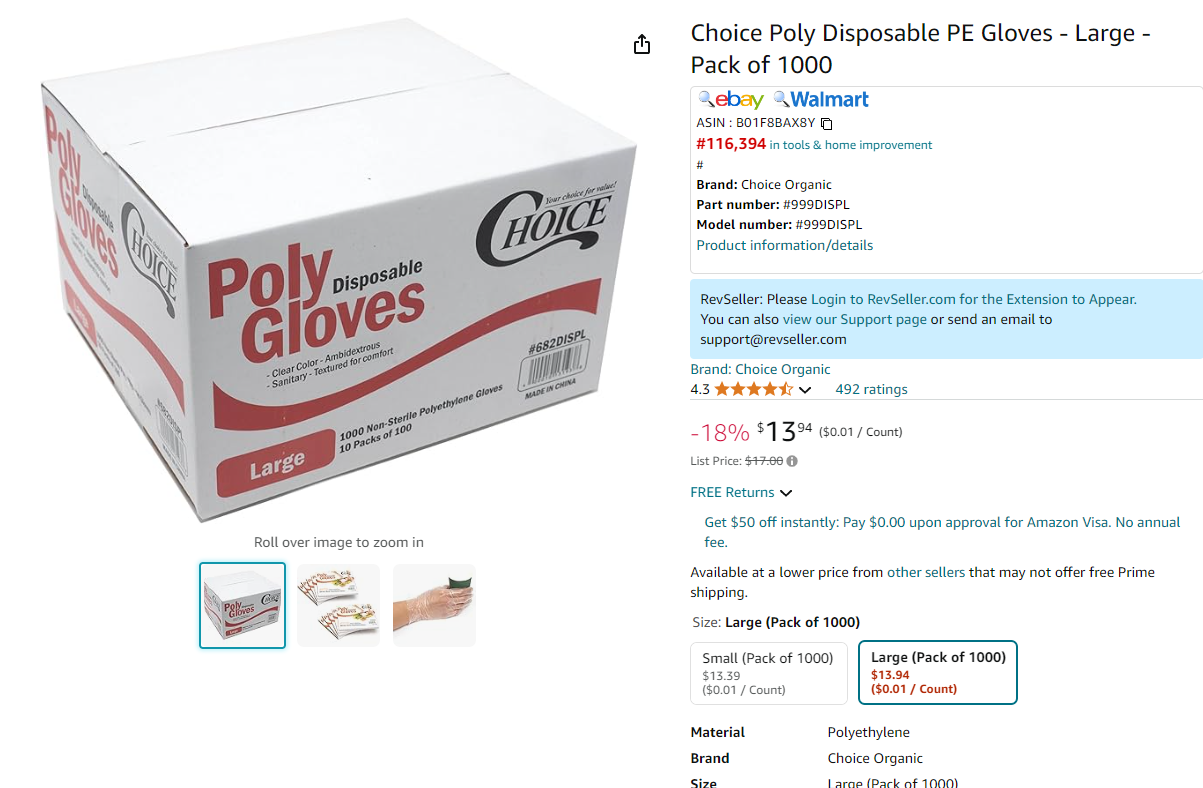Select Large (Pack of 1000) size option
Image resolution: width=1203 pixels, height=788 pixels.
[938, 672]
